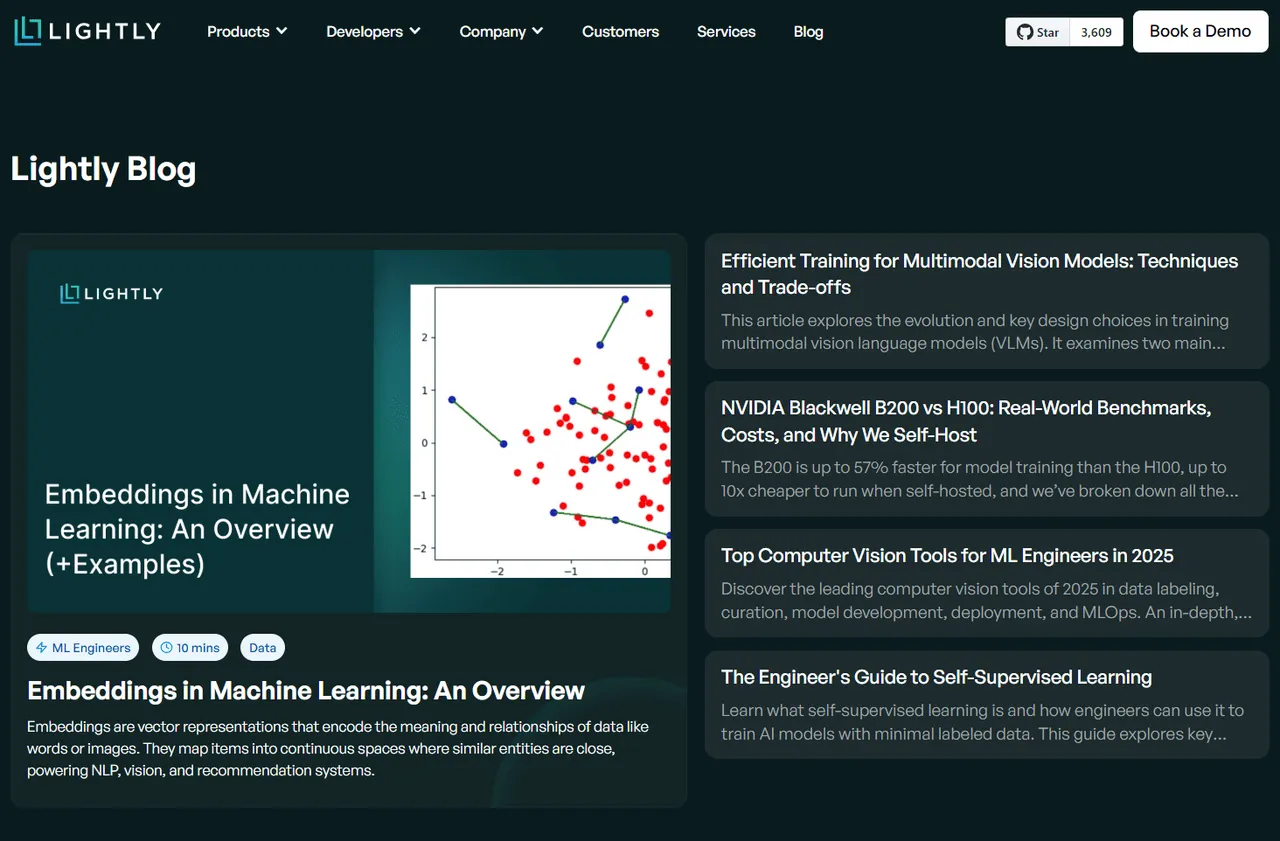The width and height of the screenshot is (1280, 841).
Task: Click the Book a Demo button
Action: [1200, 31]
